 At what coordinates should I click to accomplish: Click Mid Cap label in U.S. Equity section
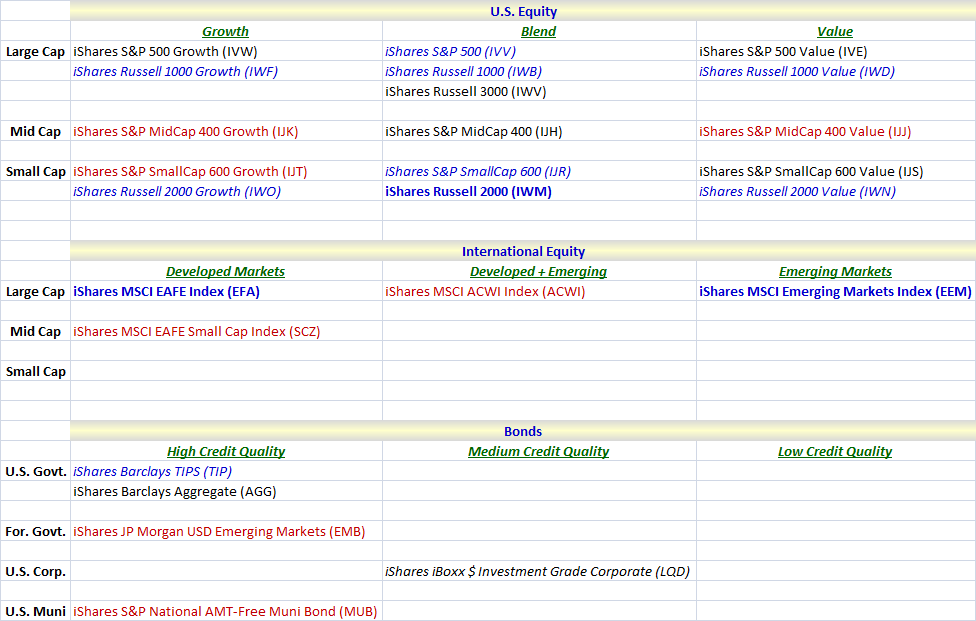pyautogui.click(x=35, y=131)
